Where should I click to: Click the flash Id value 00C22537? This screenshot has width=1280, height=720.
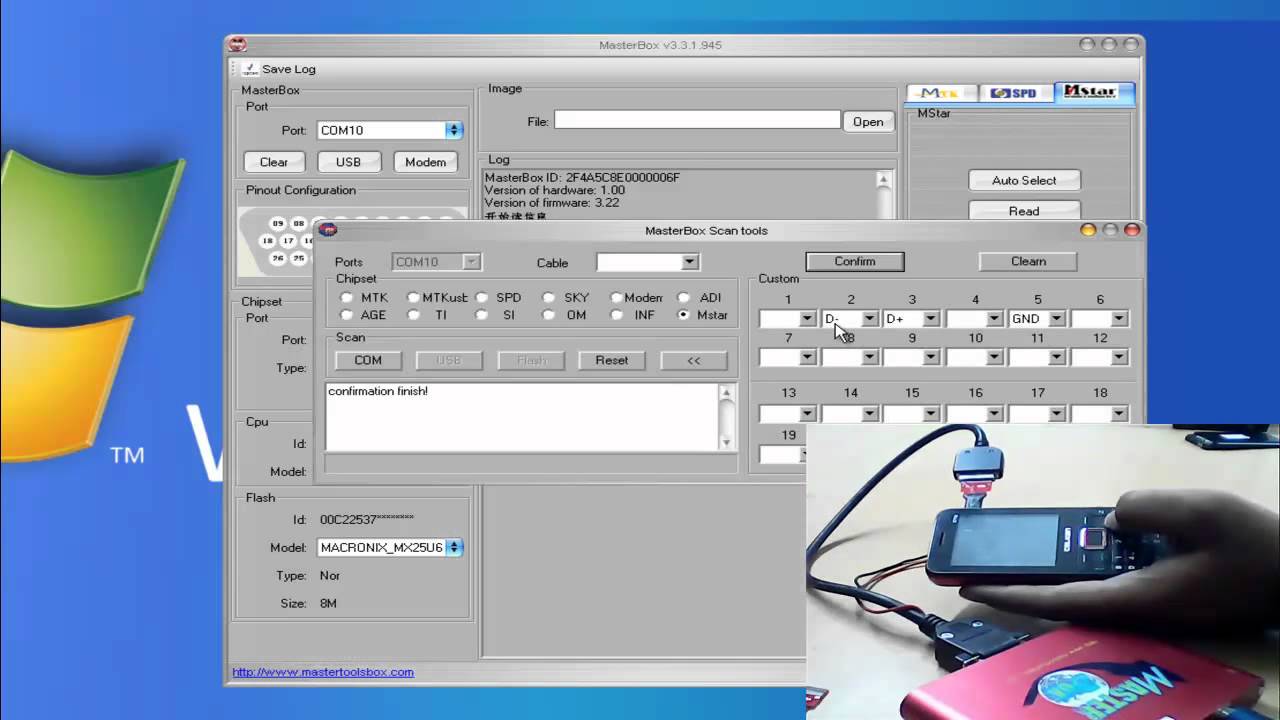(367, 519)
